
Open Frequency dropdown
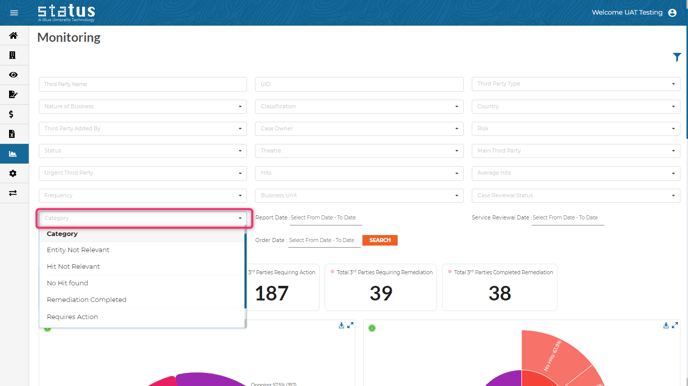(x=143, y=195)
